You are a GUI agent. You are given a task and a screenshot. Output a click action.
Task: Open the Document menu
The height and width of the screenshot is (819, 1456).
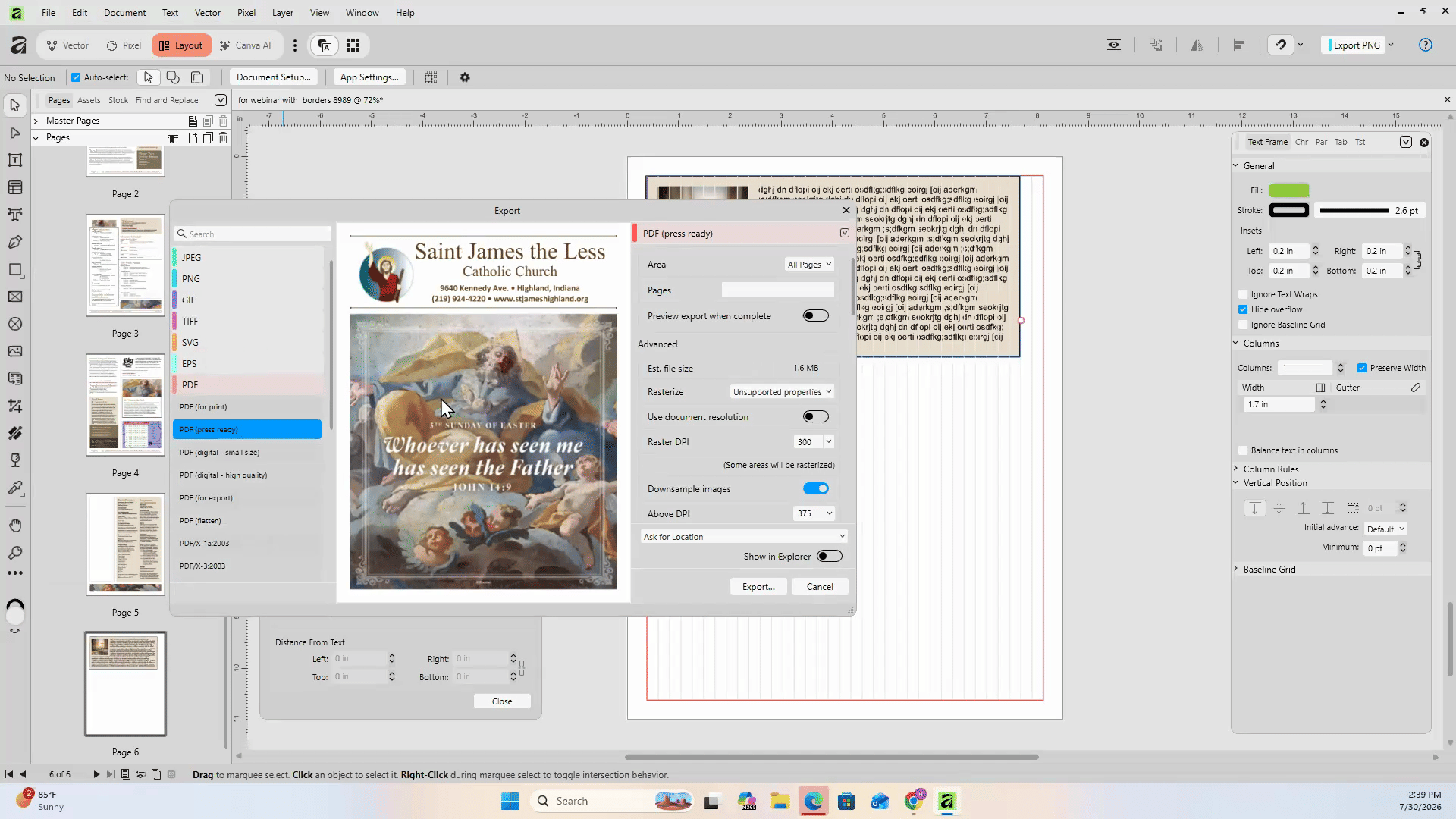coord(124,13)
